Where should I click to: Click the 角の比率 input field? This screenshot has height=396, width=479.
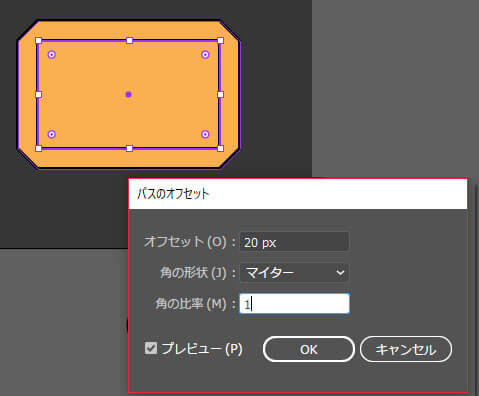295,304
